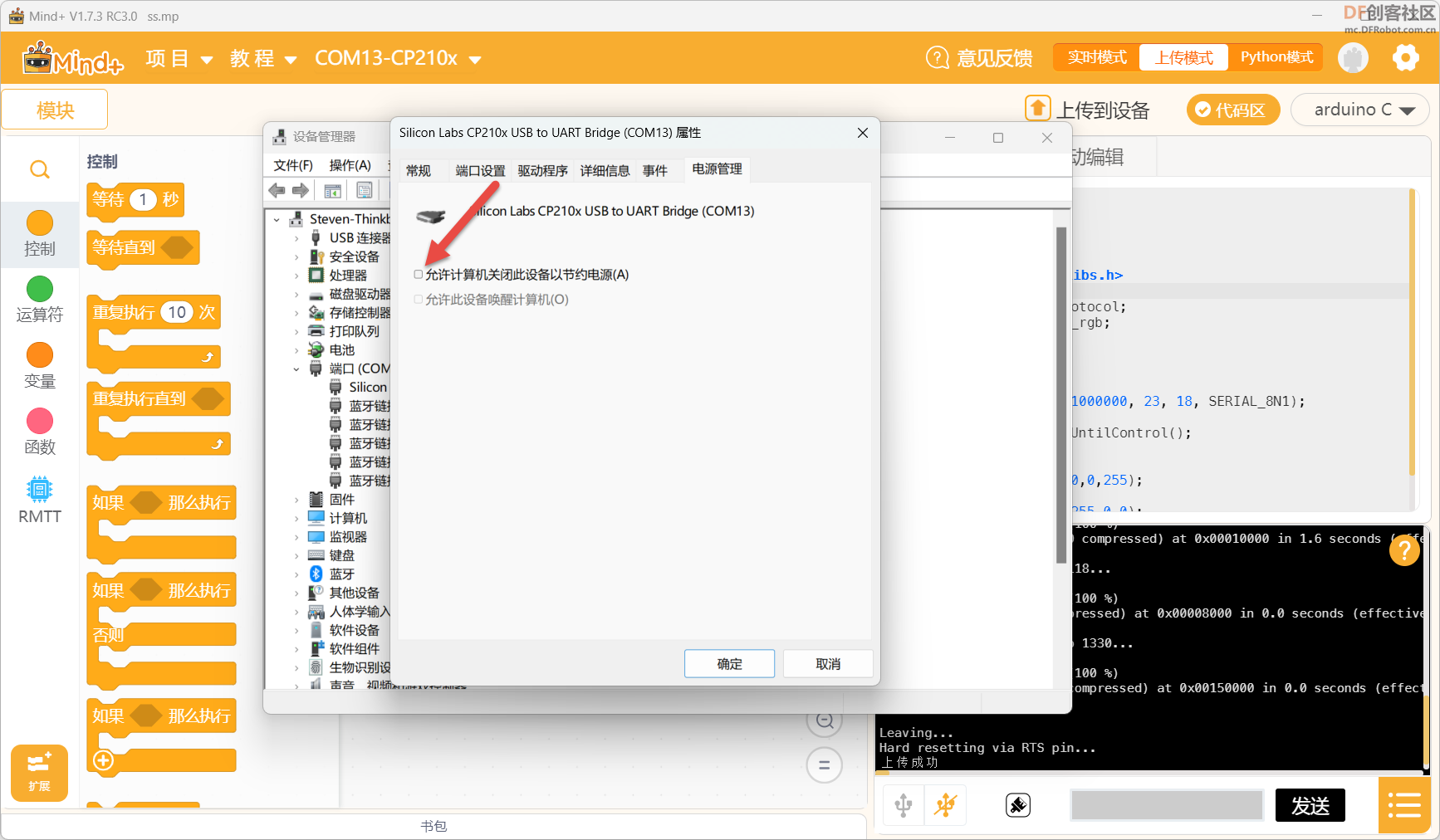This screenshot has width=1440, height=840.
Task: Click the plus icon on the 如果 block
Action: [104, 760]
